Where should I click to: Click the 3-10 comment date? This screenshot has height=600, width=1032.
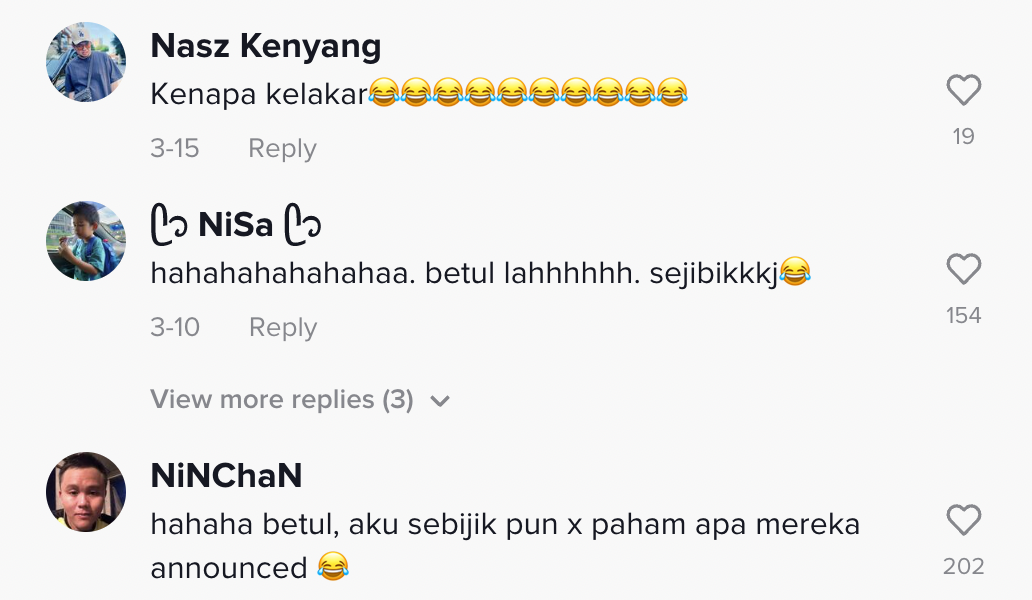coord(175,327)
